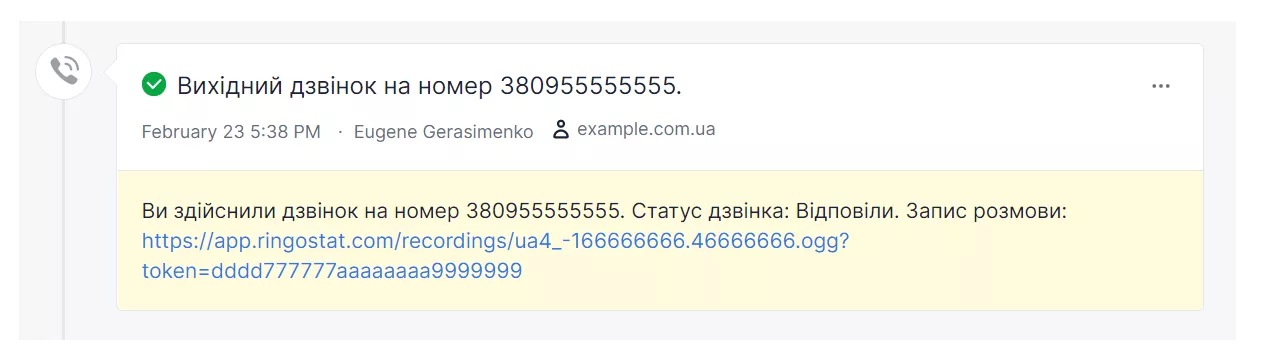Click the dot separator before Eugene Gerasimenko
Image resolution: width=1266 pixels, height=363 pixels.
(339, 132)
